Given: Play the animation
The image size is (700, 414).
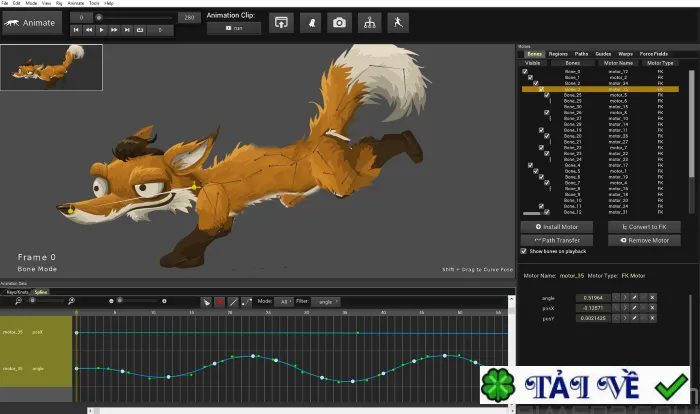Looking at the screenshot, I should 101,30.
